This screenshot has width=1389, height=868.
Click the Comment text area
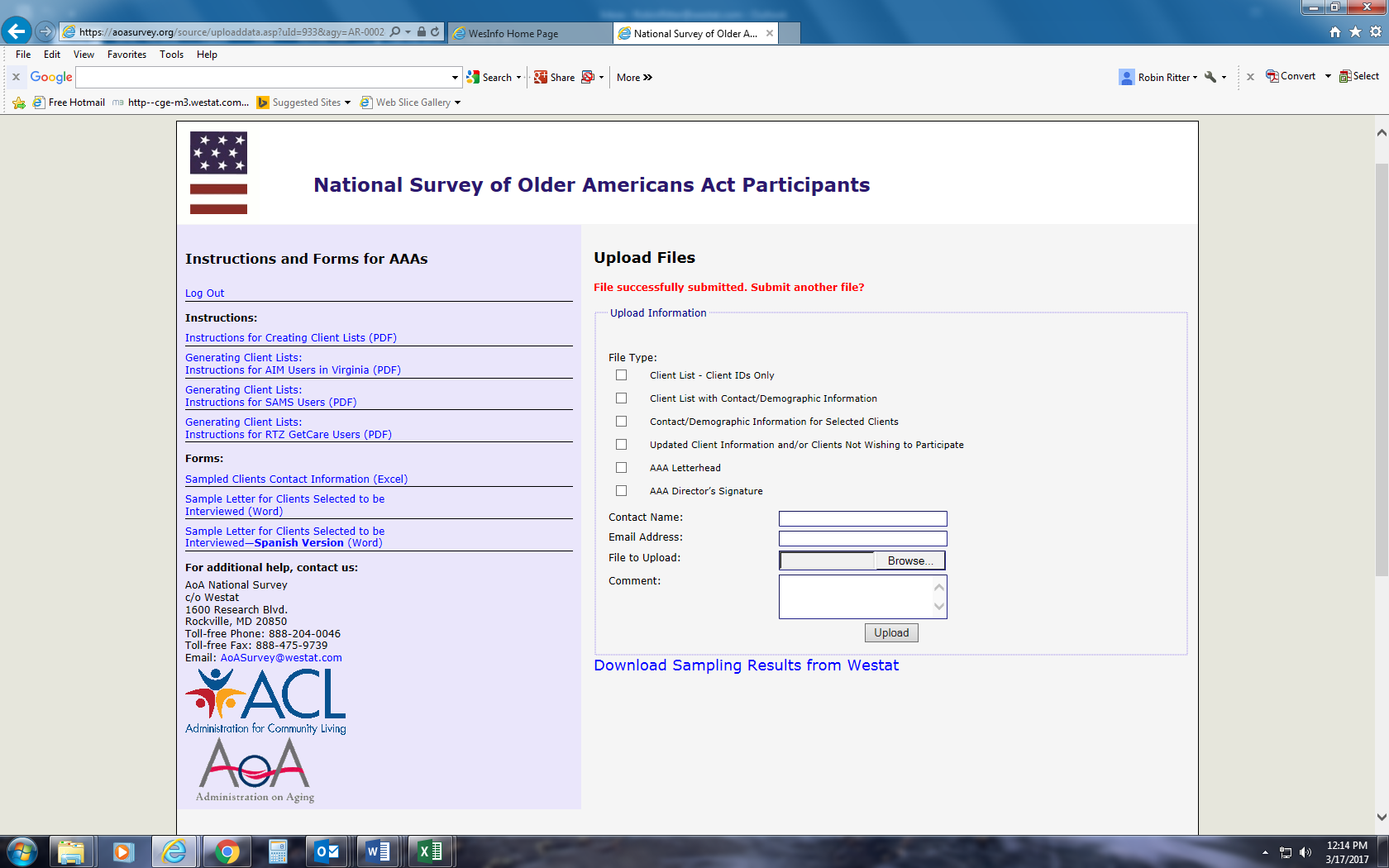[x=862, y=596]
